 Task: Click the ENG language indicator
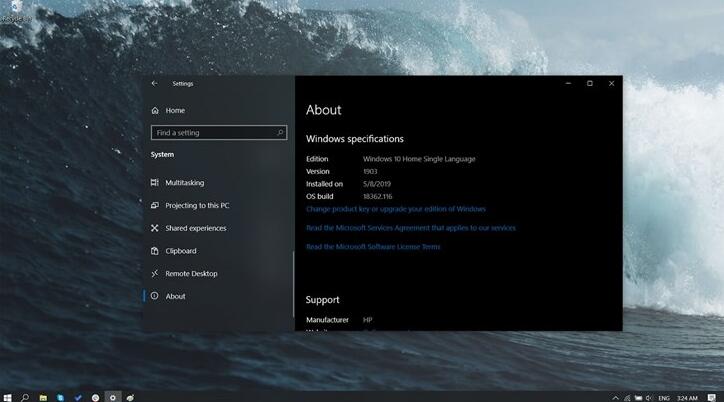point(664,398)
